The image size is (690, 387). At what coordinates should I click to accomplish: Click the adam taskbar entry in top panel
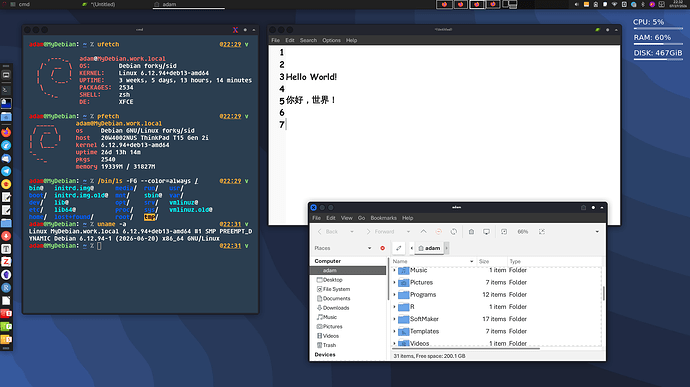click(189, 4)
